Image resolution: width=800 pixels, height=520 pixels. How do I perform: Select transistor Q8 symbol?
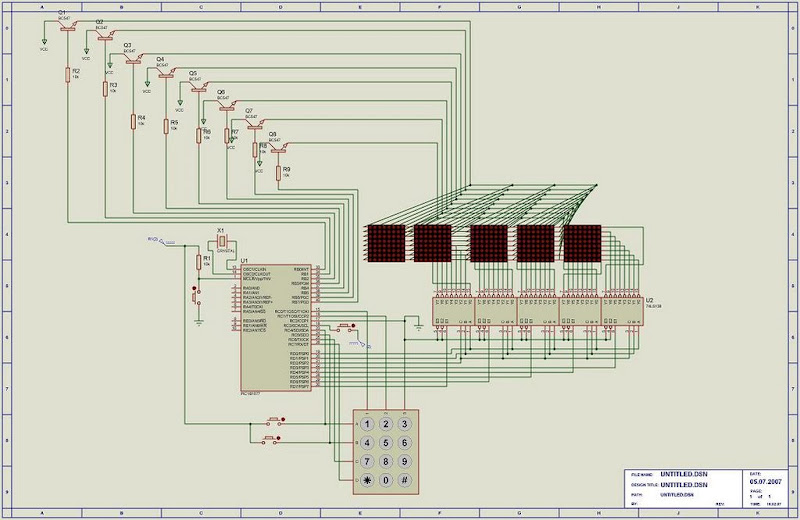pyautogui.click(x=279, y=147)
